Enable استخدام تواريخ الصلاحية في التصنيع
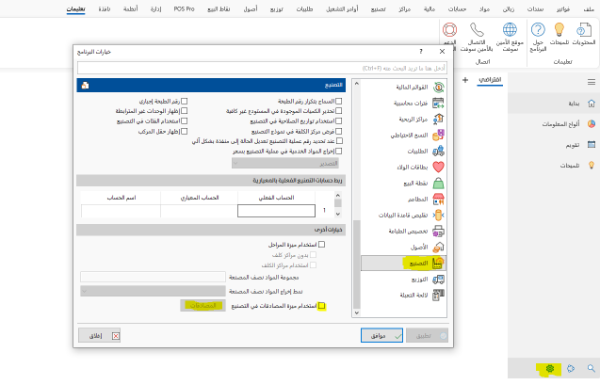 pyautogui.click(x=338, y=121)
